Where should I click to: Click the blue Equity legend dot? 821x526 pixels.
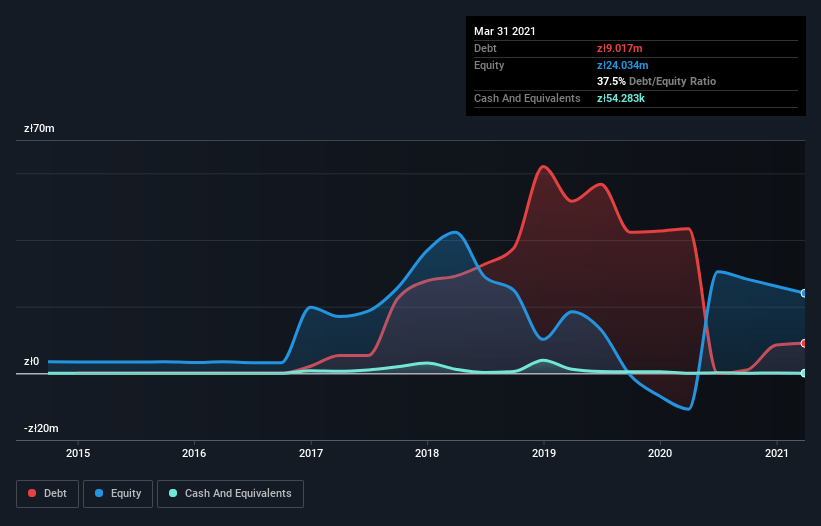pyautogui.click(x=99, y=493)
